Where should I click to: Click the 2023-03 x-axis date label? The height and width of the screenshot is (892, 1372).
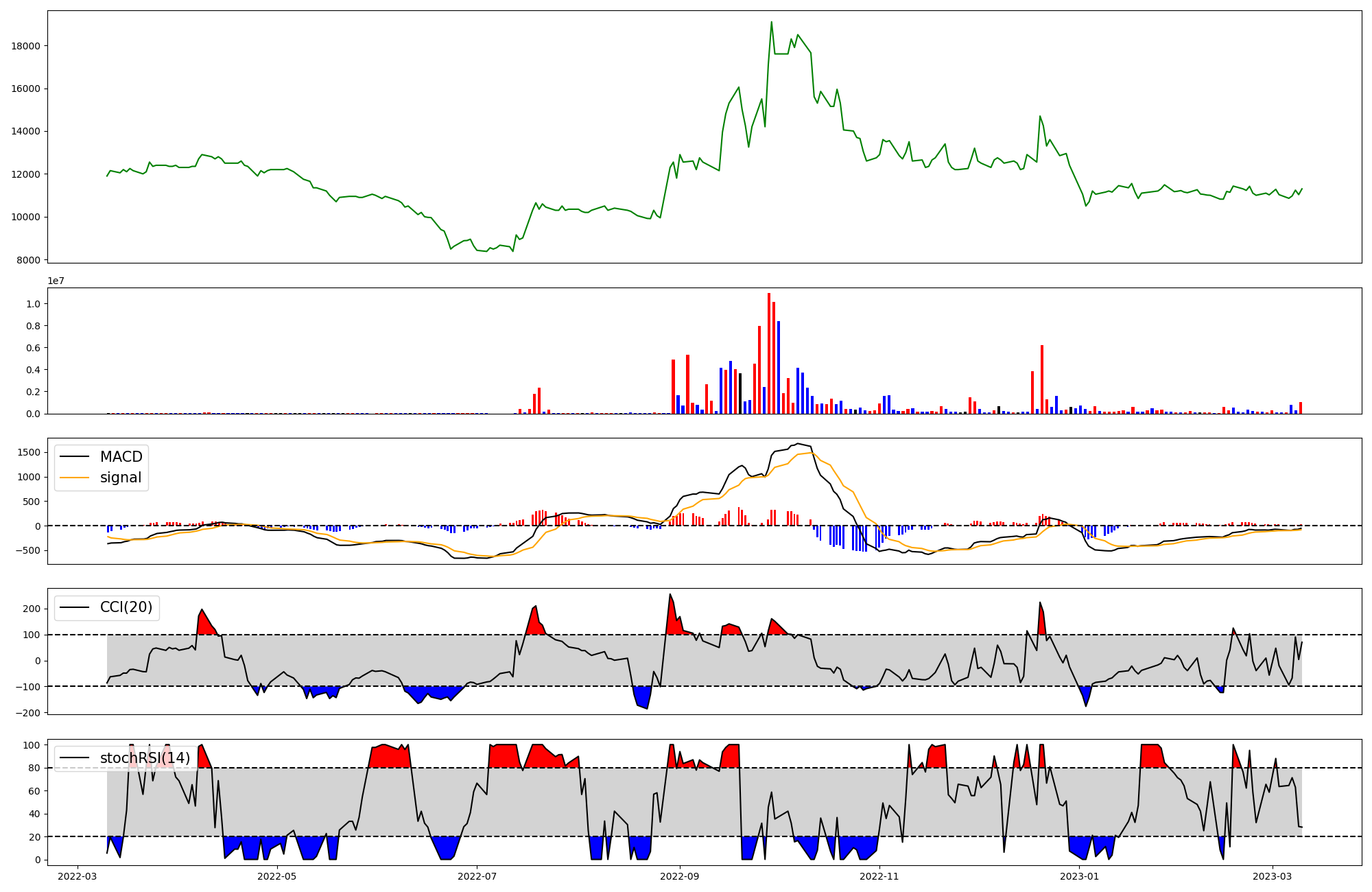(x=1273, y=876)
